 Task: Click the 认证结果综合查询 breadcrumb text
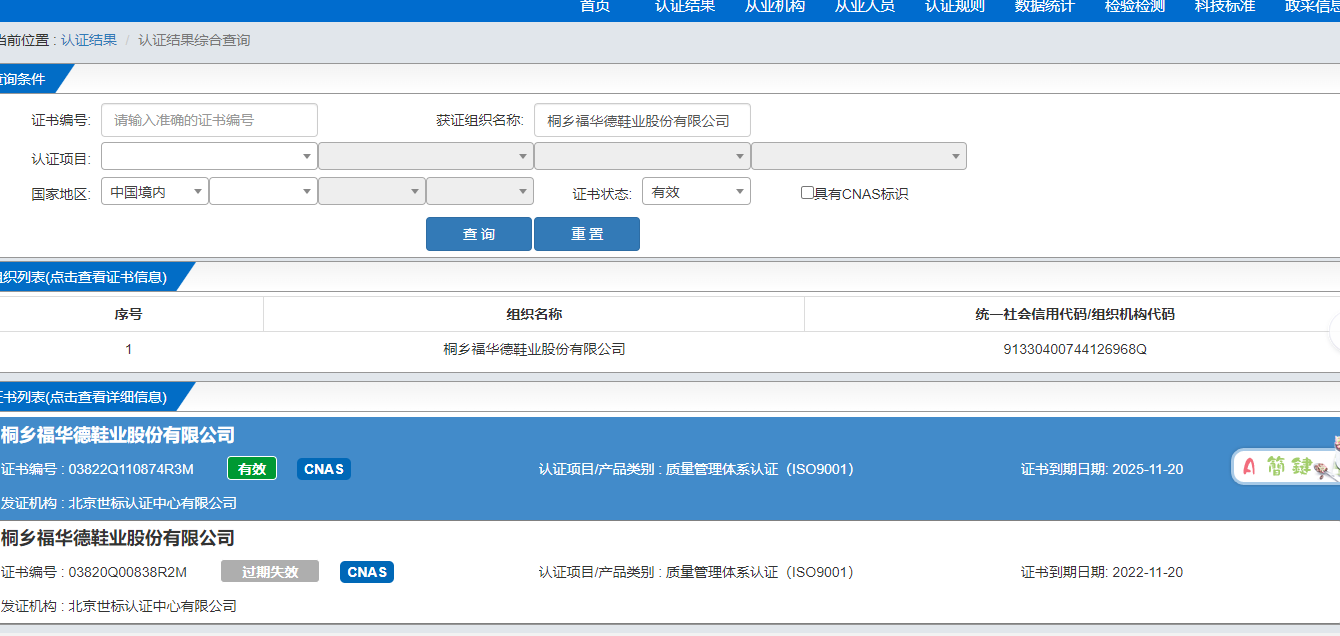pos(194,41)
